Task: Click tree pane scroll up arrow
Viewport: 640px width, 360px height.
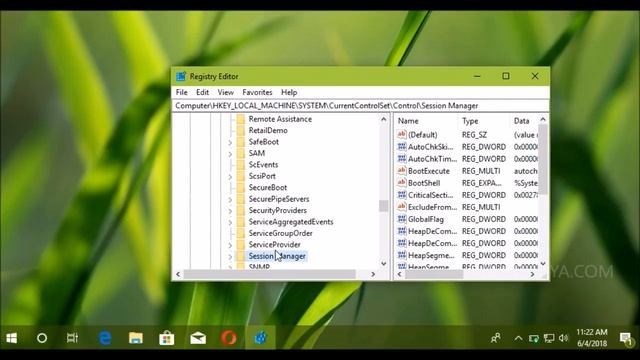Action: tap(384, 119)
